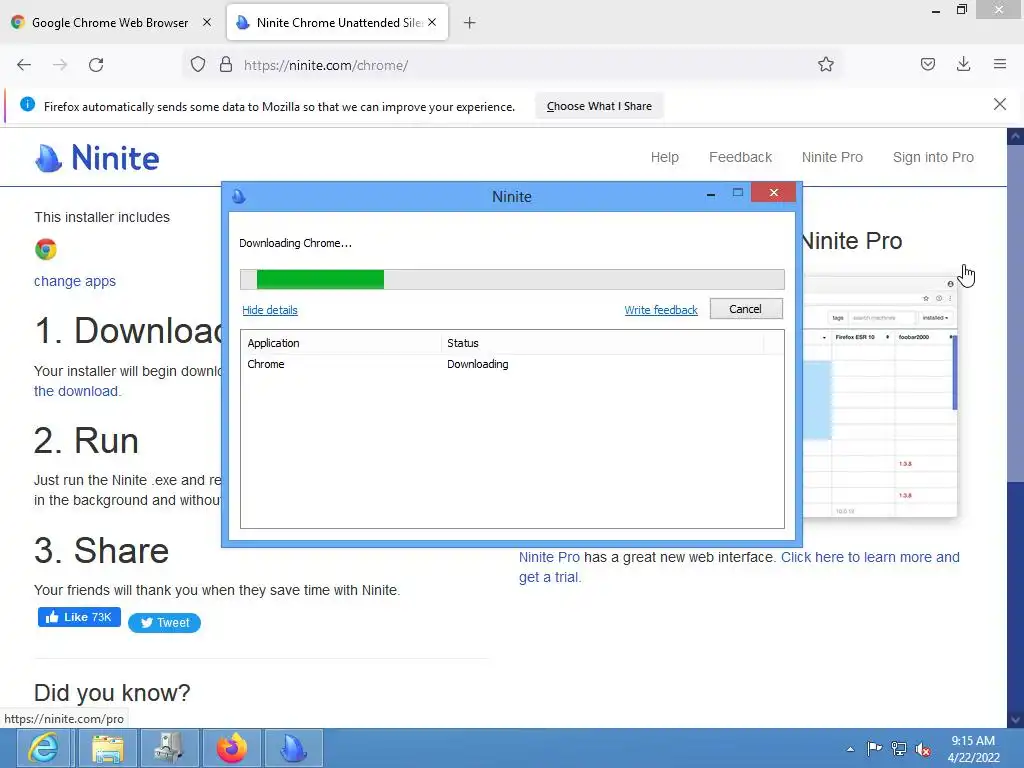Image resolution: width=1024 pixels, height=768 pixels.
Task: Cancel the Chrome download in Ninite dialog
Action: (x=746, y=309)
